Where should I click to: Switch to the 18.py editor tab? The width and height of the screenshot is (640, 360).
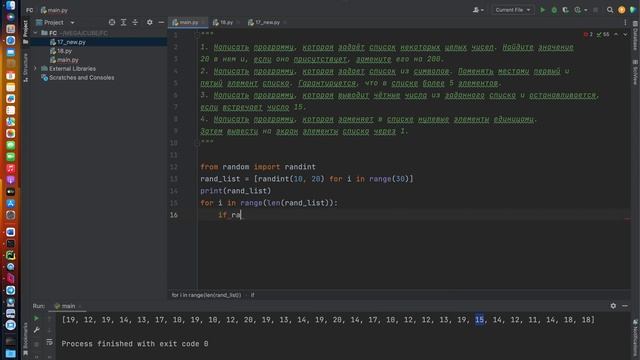coord(226,22)
